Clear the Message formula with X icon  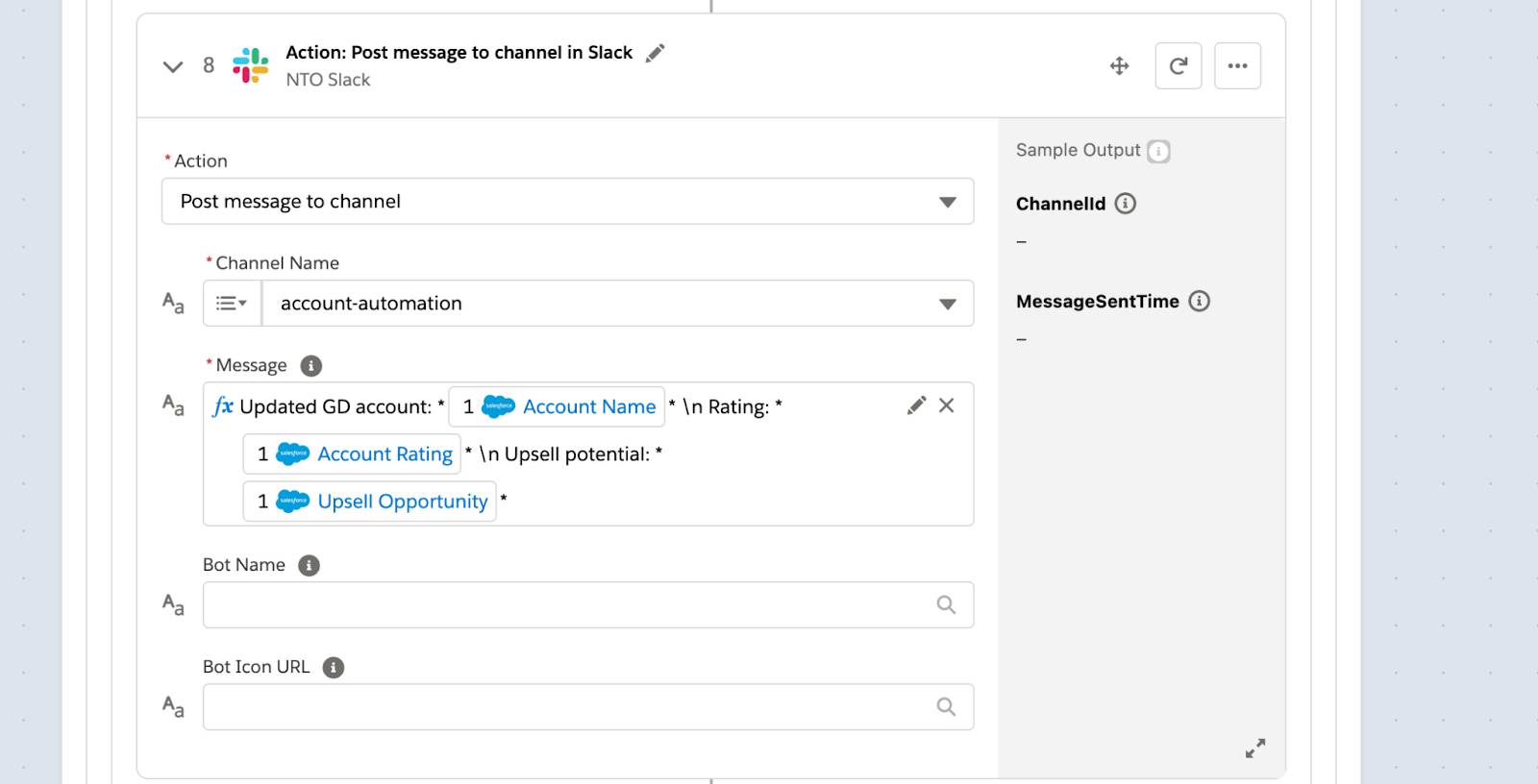(x=947, y=405)
